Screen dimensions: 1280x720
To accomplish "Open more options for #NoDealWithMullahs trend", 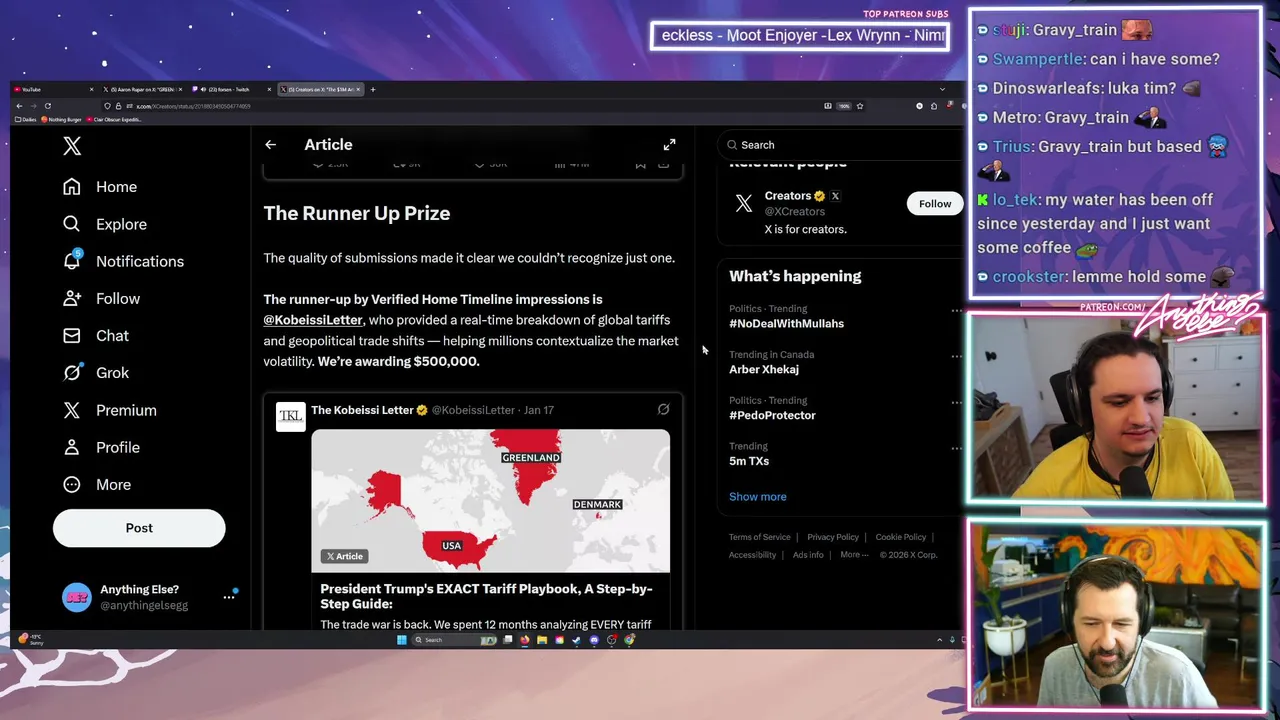I will 956,311.
